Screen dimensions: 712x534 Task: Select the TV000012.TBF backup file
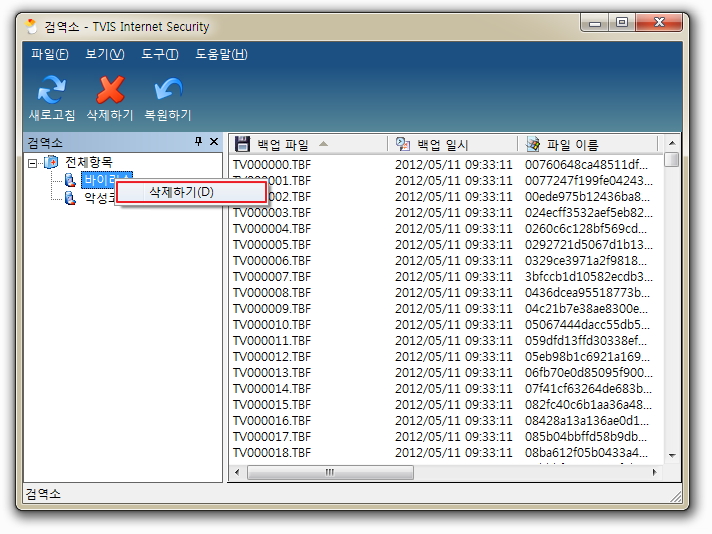click(x=273, y=357)
